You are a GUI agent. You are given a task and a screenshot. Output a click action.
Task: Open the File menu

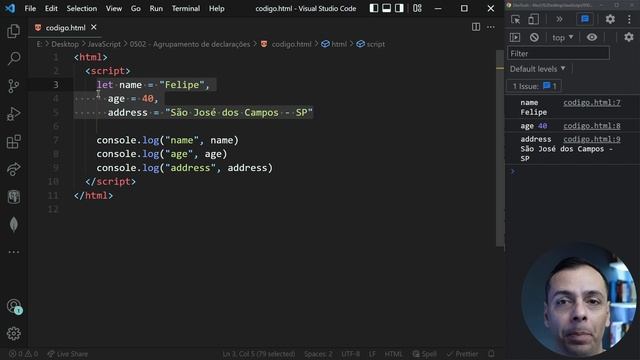click(30, 8)
